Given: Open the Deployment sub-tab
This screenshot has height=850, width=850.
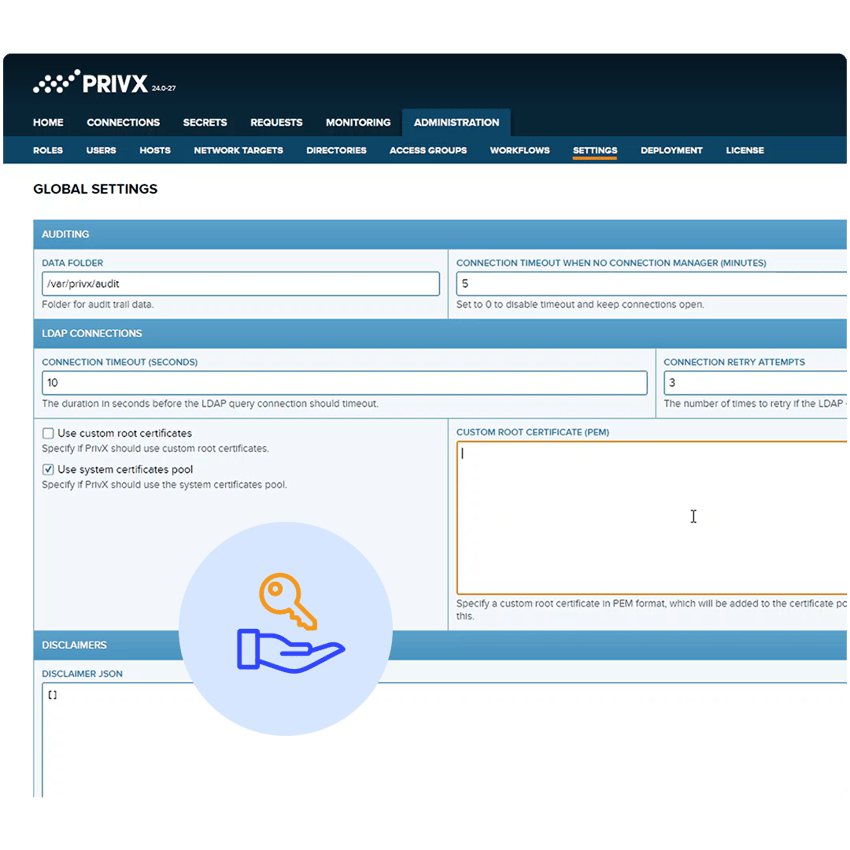Looking at the screenshot, I should pyautogui.click(x=671, y=150).
